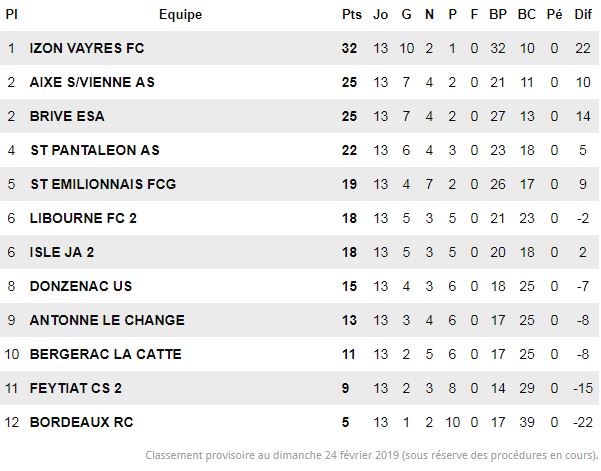Open DONZENAC US team entry
Image resolution: width=601 pixels, height=471 pixels.
(81, 286)
